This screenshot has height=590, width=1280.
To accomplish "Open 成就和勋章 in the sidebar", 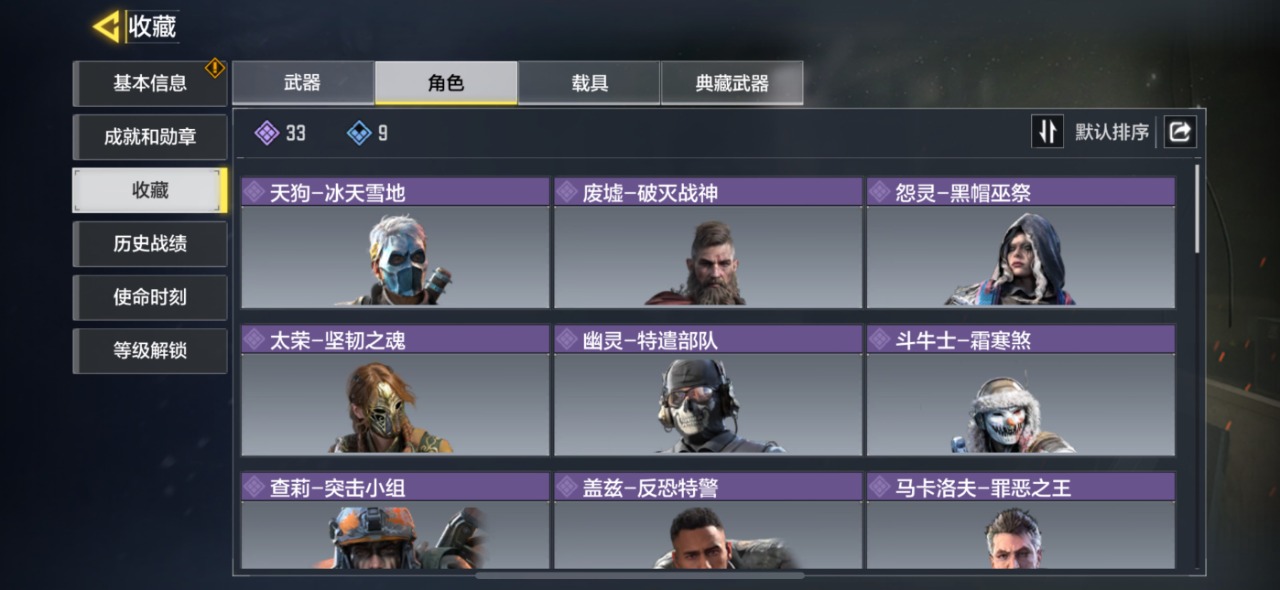I will 150,137.
